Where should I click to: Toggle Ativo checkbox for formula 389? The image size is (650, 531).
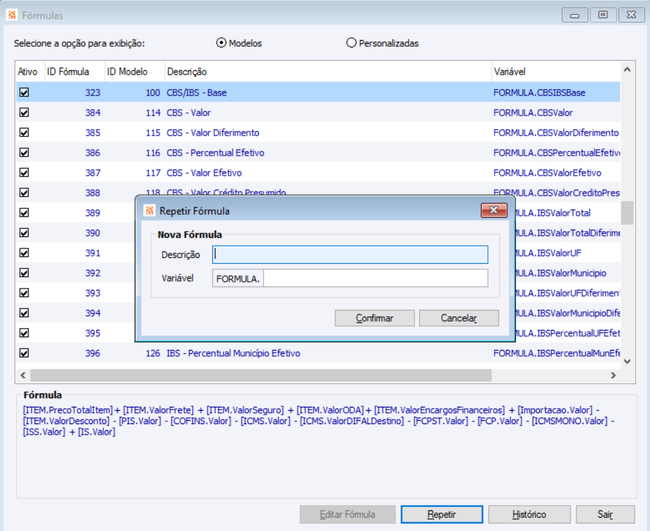point(24,213)
